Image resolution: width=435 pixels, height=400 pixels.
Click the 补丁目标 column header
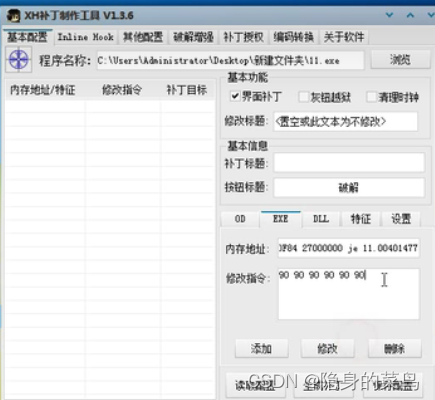[x=187, y=90]
